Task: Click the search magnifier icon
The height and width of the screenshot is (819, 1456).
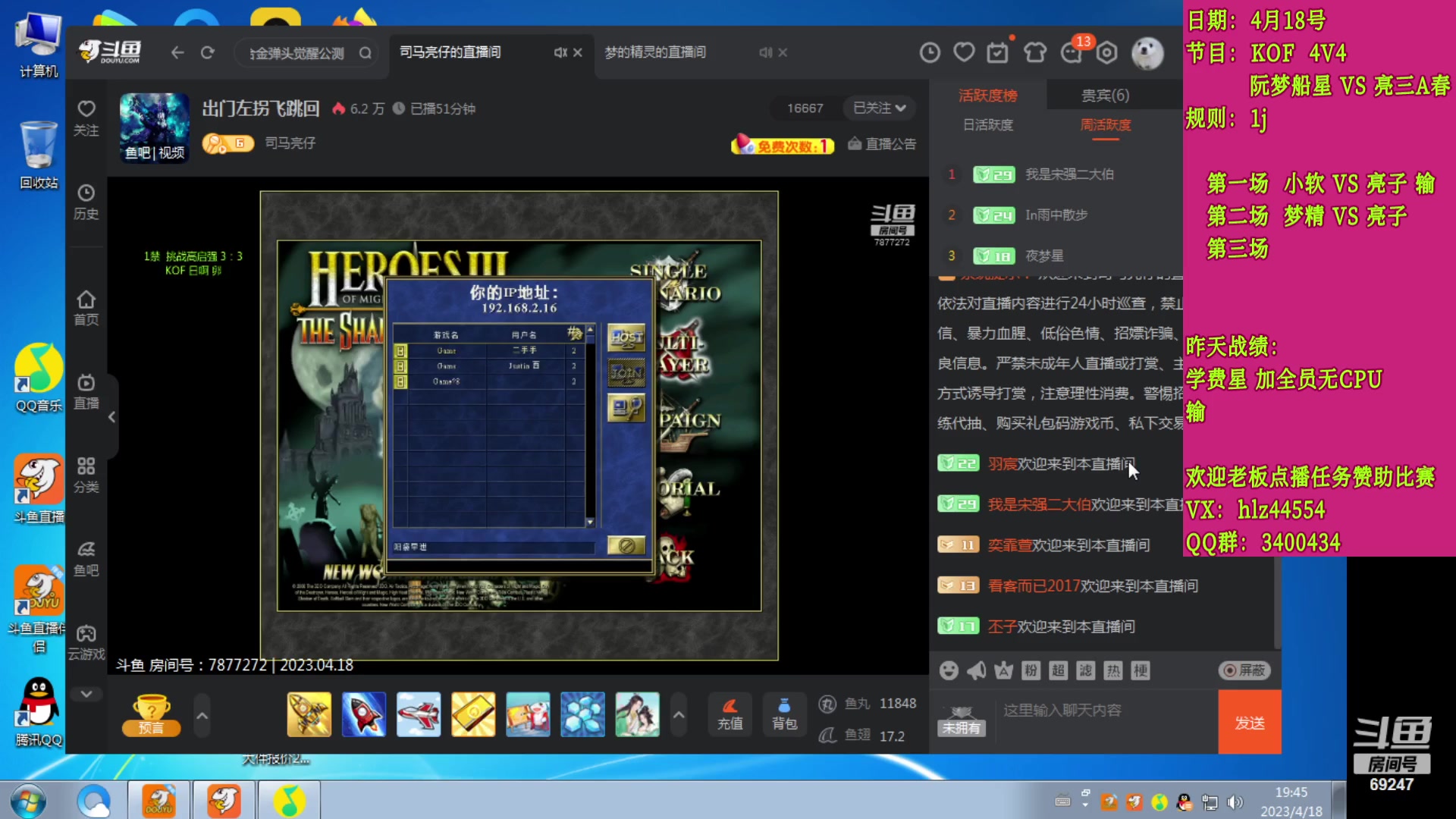Action: (x=366, y=53)
